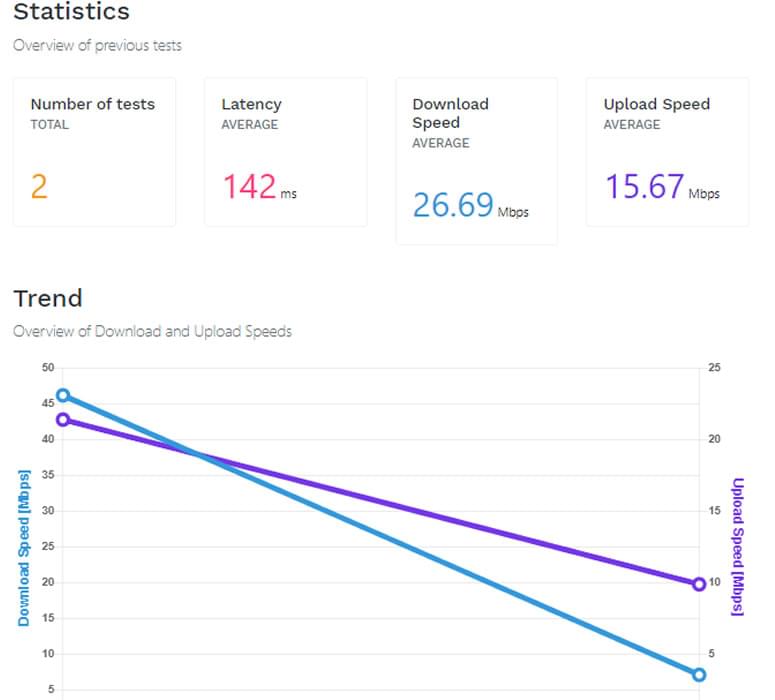Click the Download Speed [Mbps] axis label
The image size is (775, 700).
pos(24,548)
